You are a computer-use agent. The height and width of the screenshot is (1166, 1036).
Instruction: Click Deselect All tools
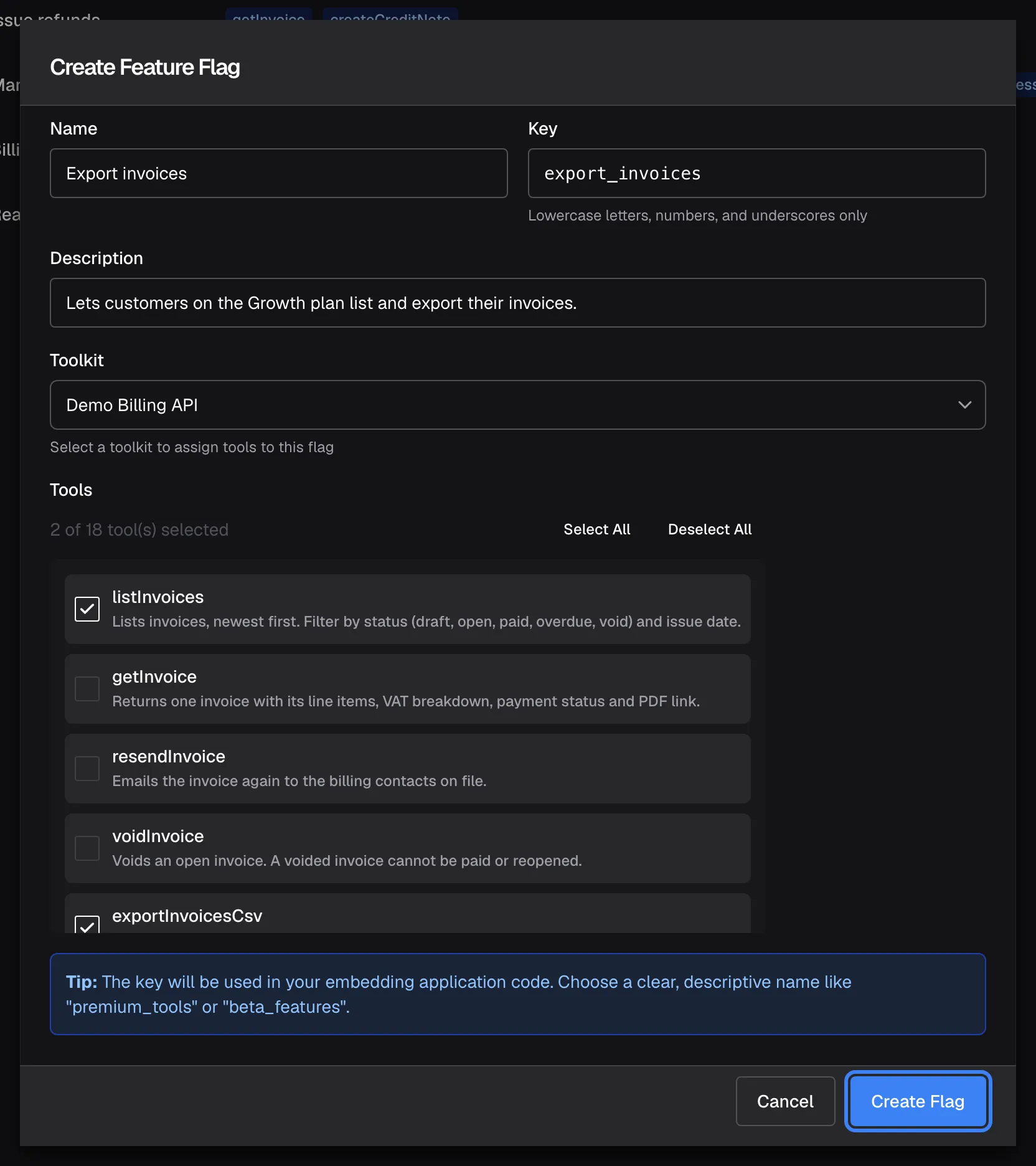pyautogui.click(x=710, y=529)
